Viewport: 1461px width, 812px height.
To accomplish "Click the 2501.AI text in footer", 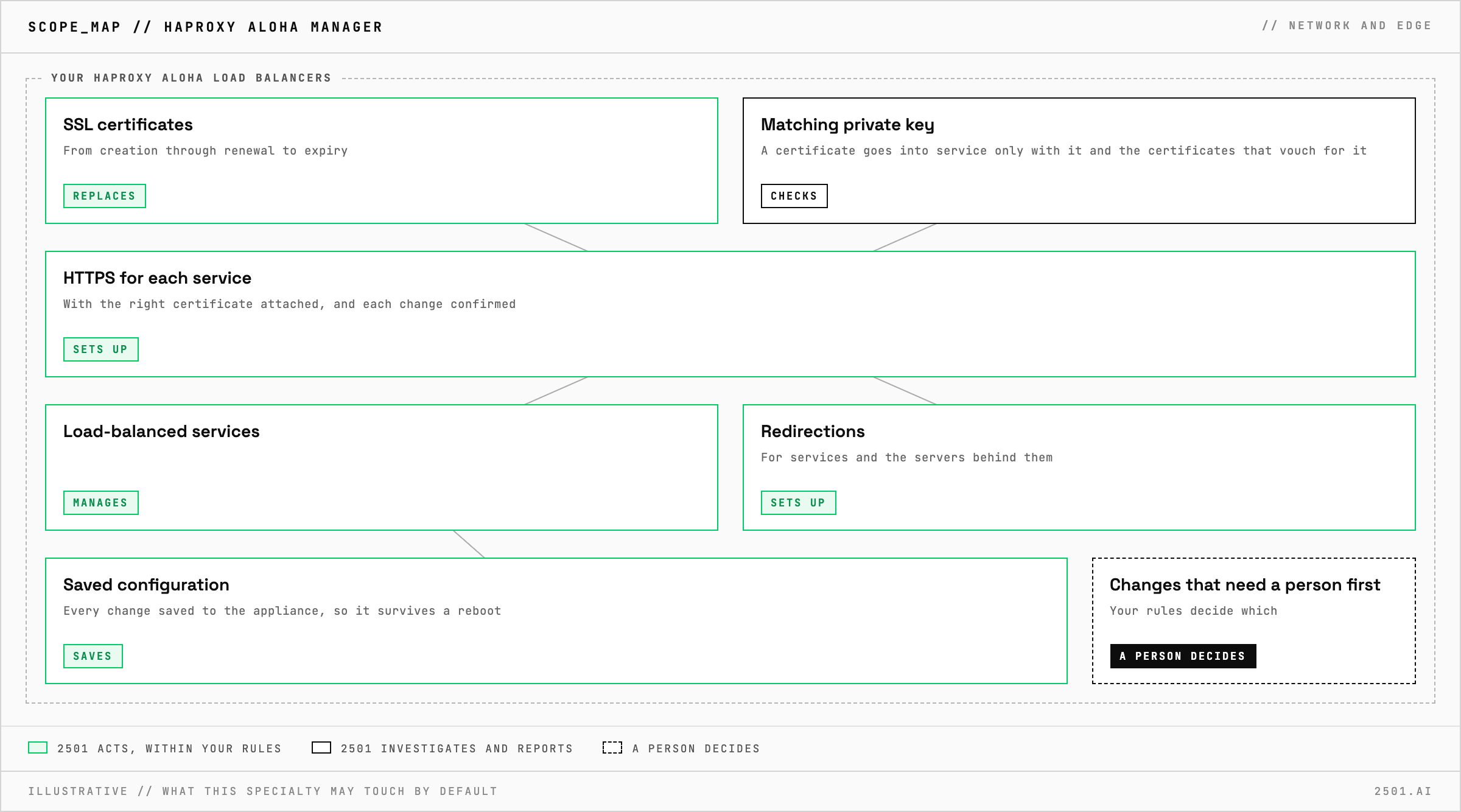I will click(1403, 791).
